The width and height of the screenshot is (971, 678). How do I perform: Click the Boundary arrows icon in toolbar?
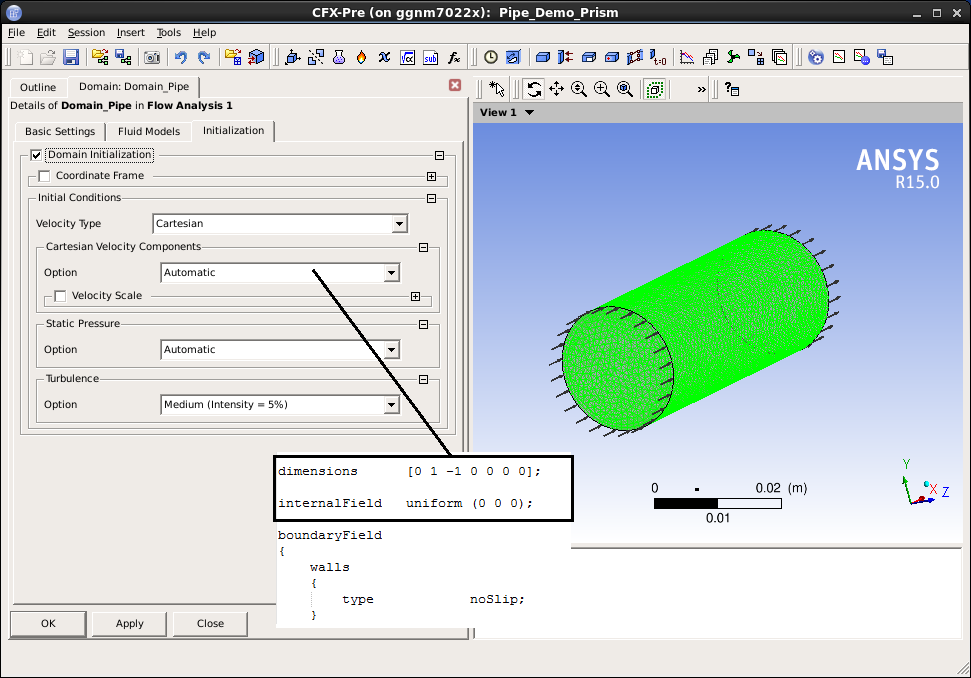565,58
